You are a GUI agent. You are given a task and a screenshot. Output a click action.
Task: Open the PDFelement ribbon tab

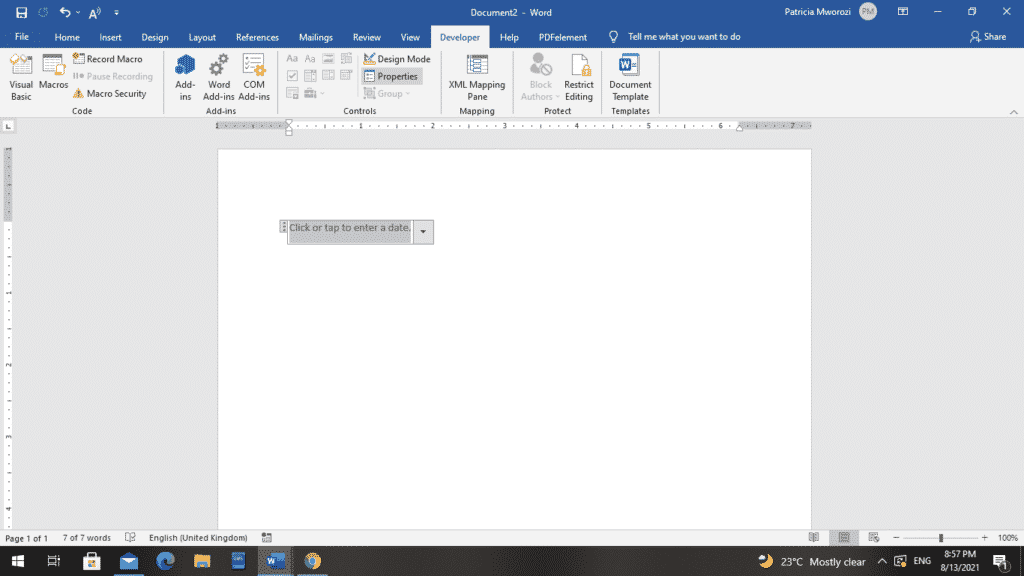[x=562, y=36]
